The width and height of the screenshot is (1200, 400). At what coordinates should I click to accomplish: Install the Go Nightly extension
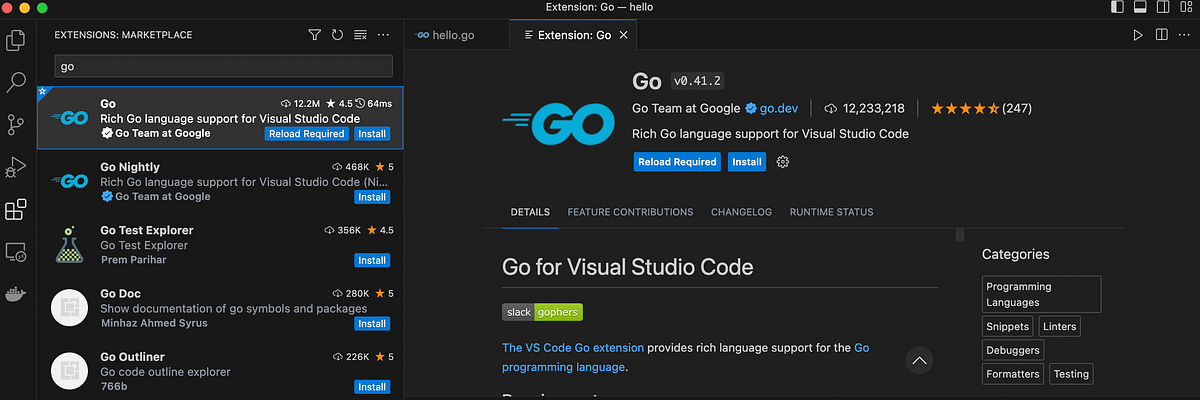pos(372,197)
